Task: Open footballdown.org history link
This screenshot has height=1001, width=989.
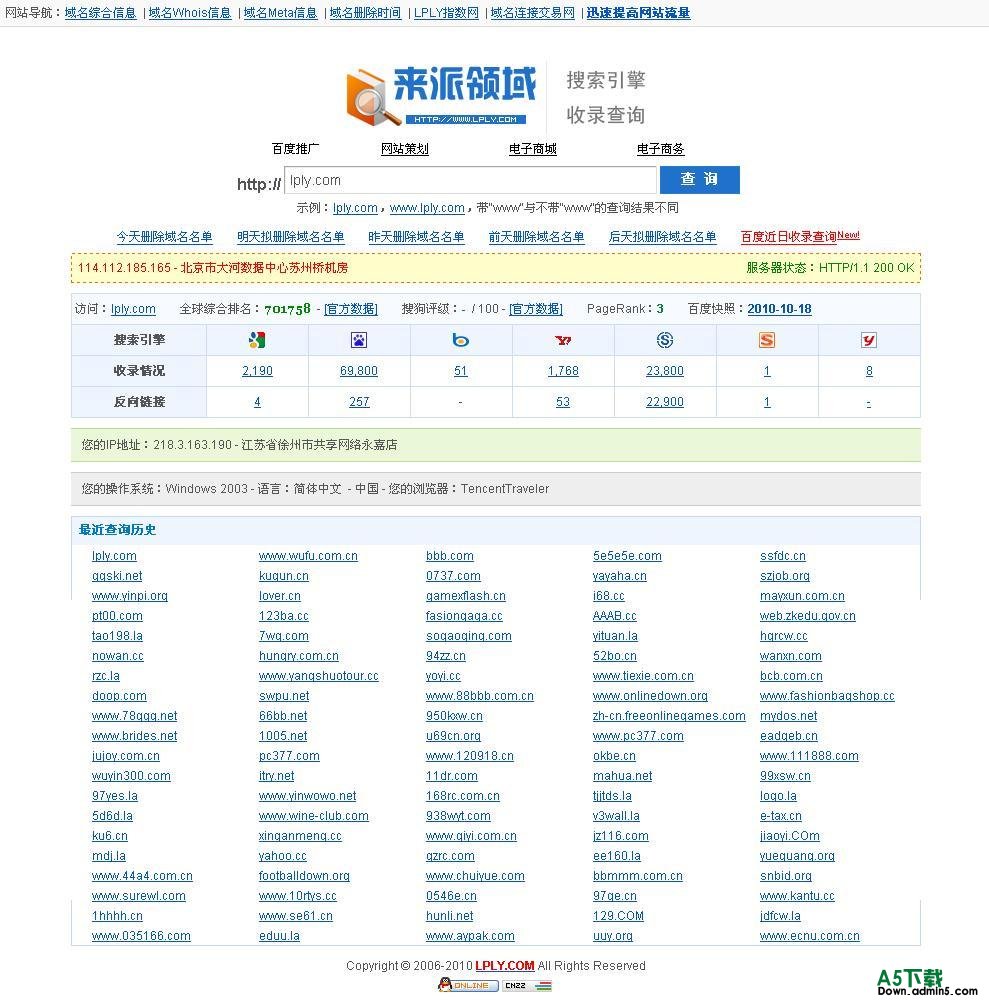Action: [304, 876]
